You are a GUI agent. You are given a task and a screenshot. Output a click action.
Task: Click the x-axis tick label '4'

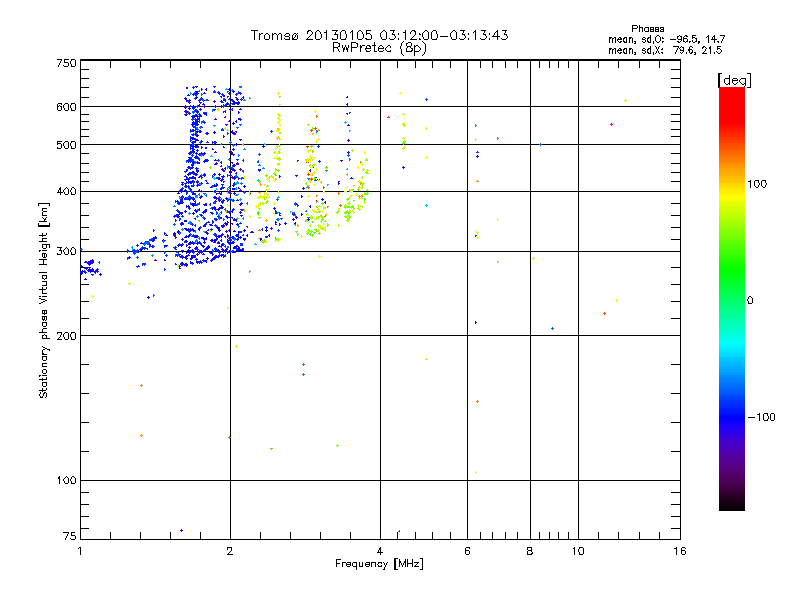[x=380, y=551]
